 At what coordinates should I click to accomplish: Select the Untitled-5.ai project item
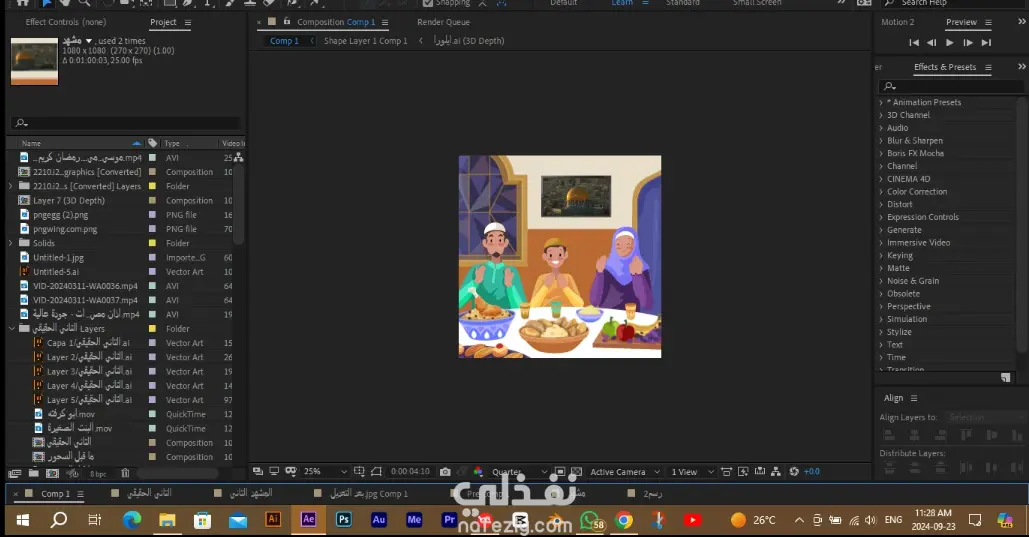[x=56, y=272]
